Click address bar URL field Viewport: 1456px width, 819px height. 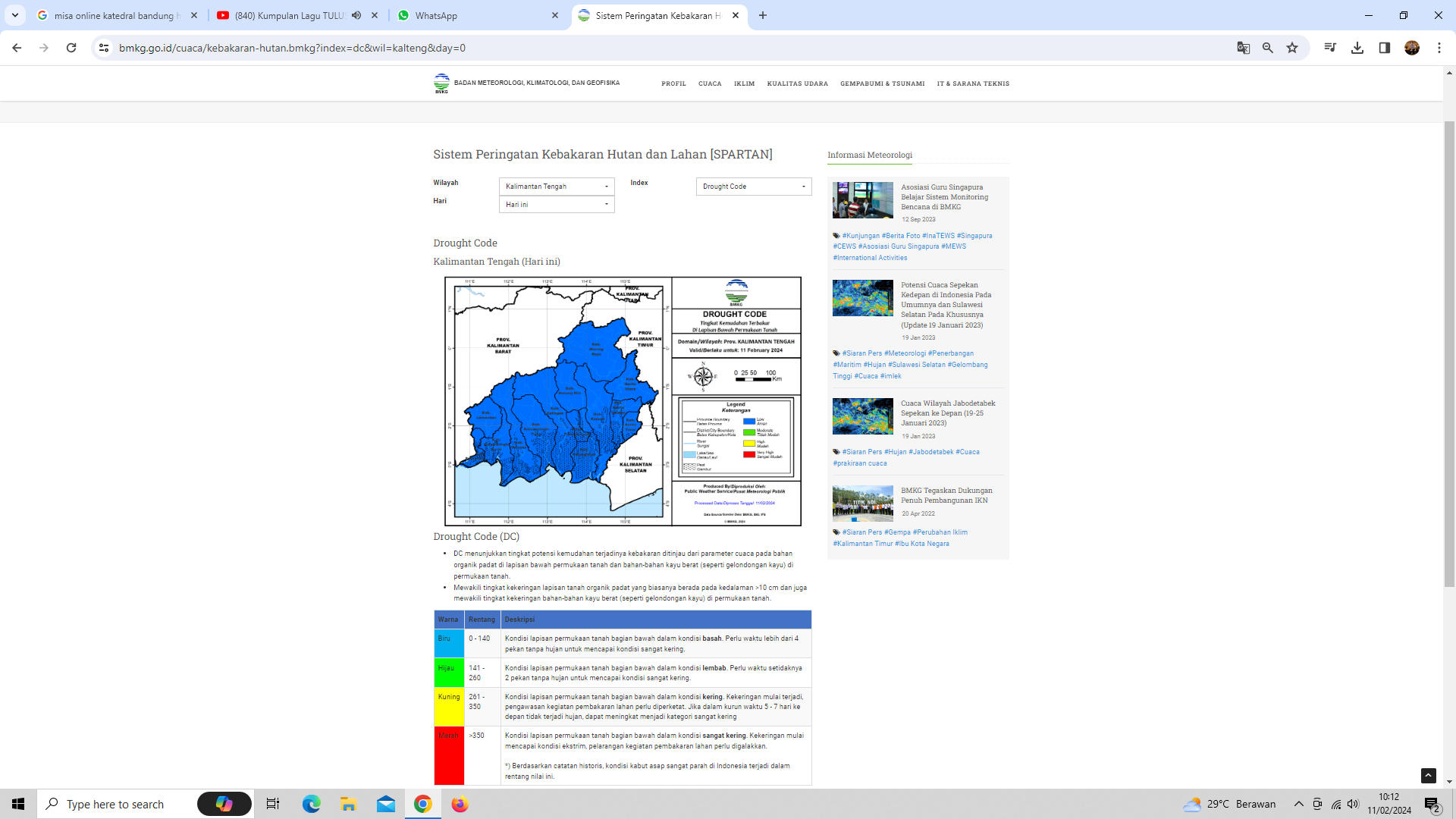pos(667,48)
